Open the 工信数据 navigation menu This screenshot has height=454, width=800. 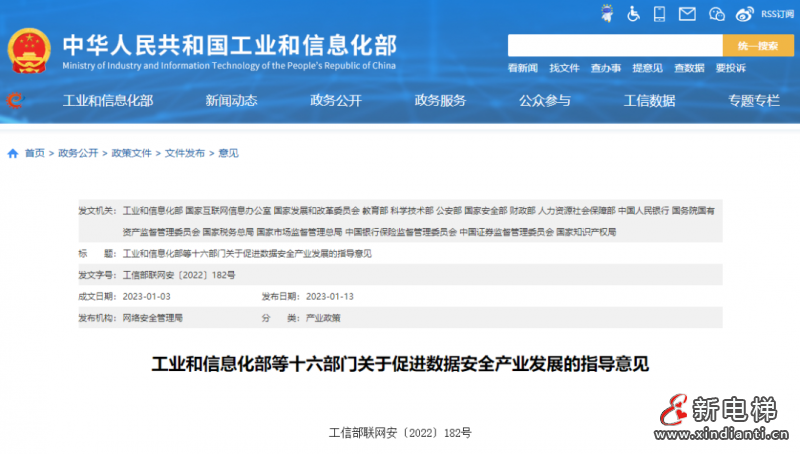coord(649,100)
